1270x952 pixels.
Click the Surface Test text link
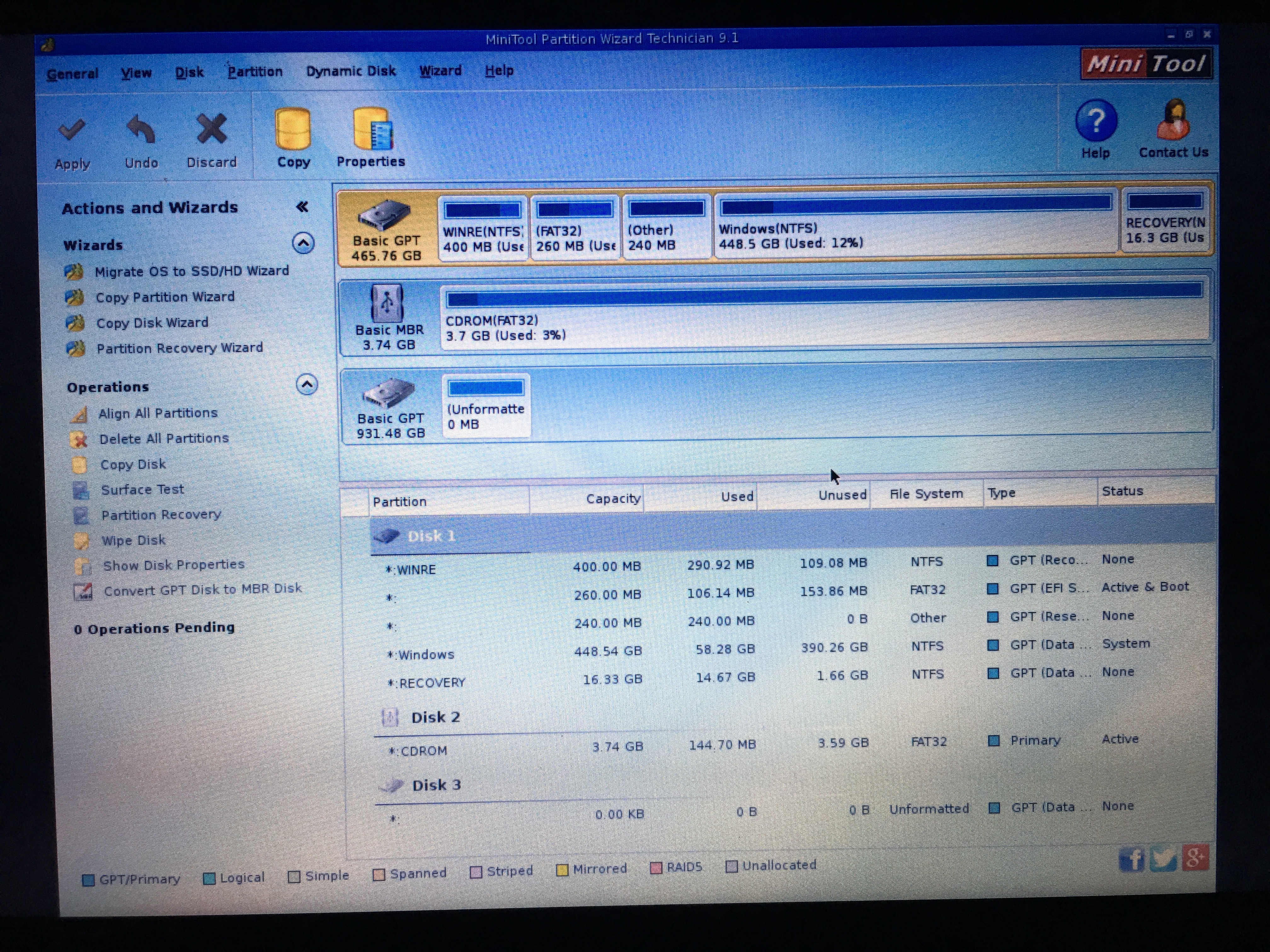142,490
